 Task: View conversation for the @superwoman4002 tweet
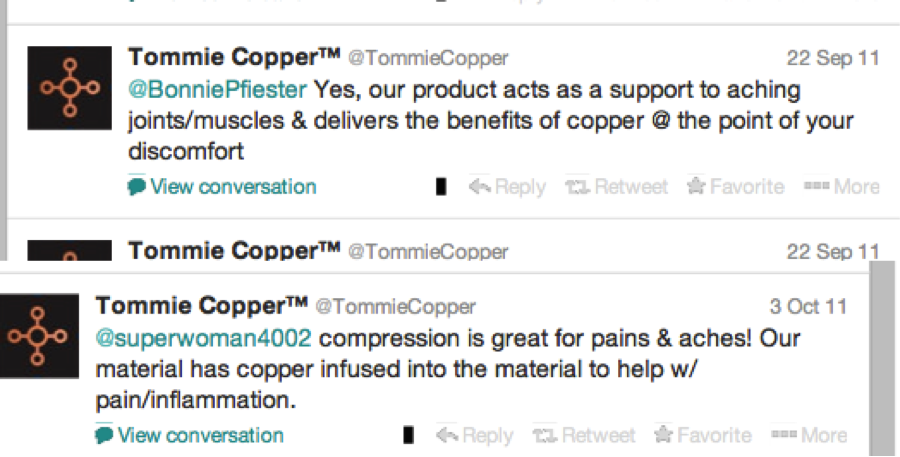click(189, 436)
